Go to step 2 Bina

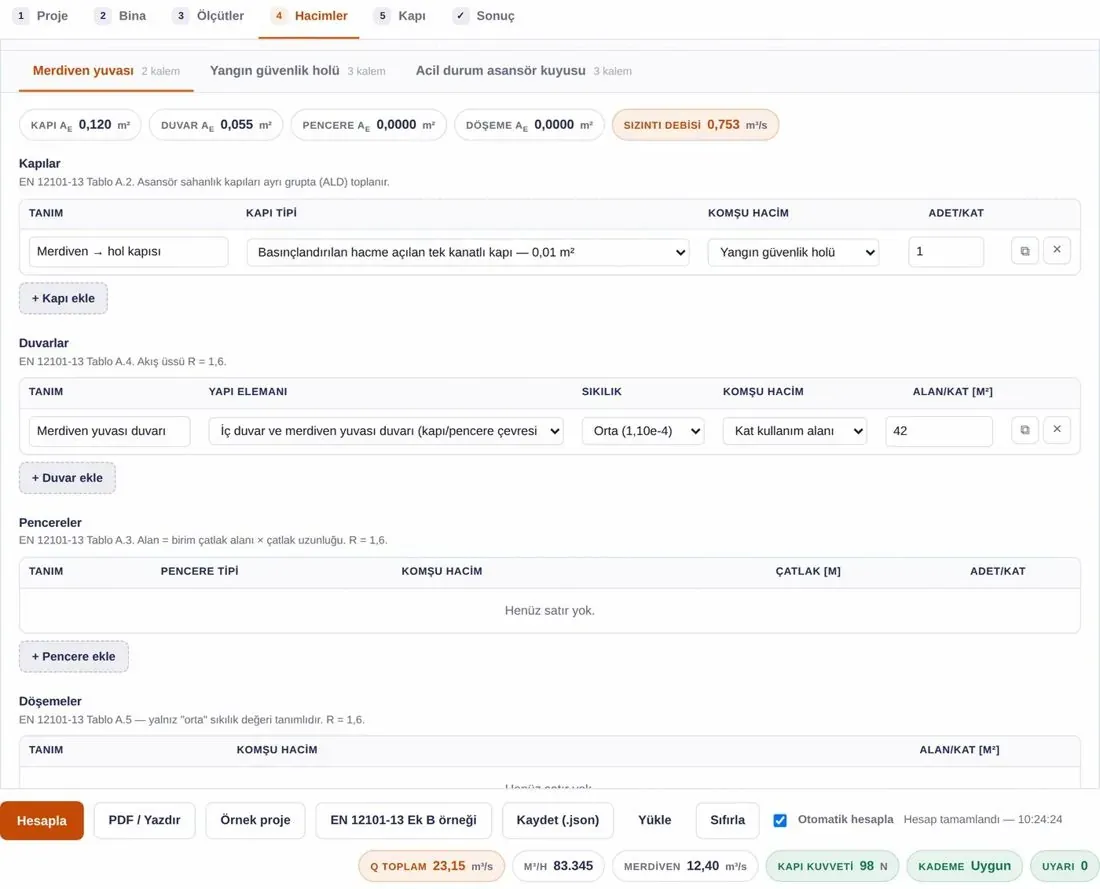pyautogui.click(x=123, y=16)
